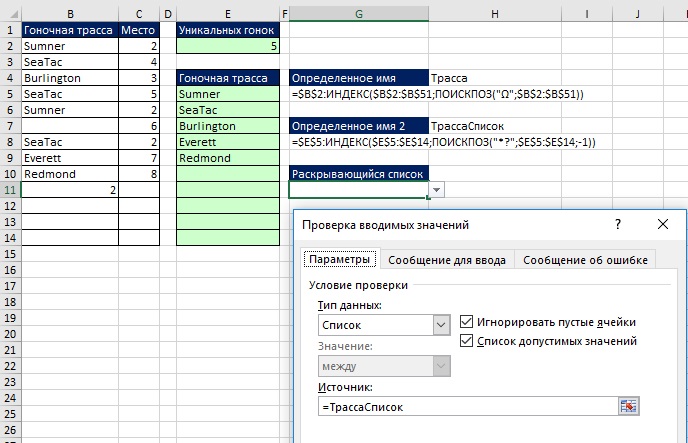Select column E header
Viewport: 688px width, 443px height.
tap(228, 13)
